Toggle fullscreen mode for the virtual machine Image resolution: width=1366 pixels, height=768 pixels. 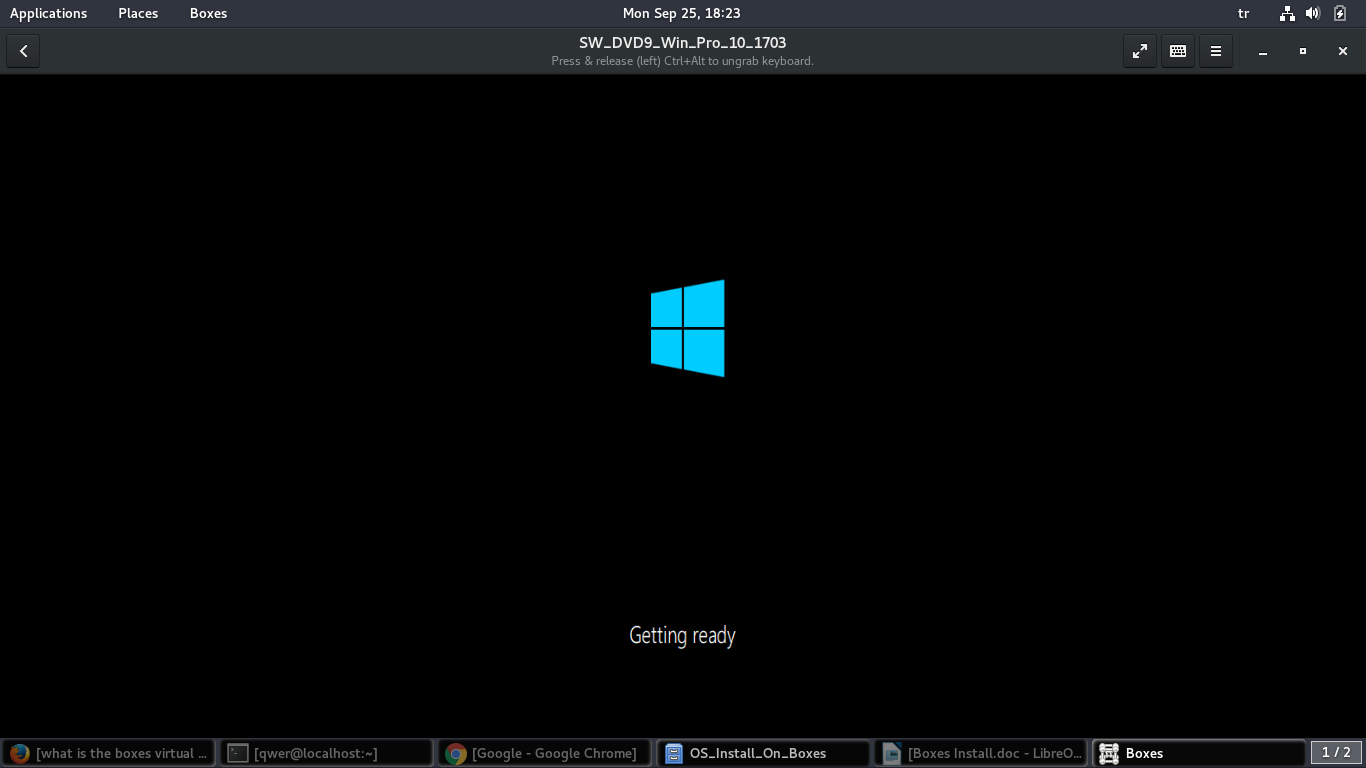[1139, 51]
